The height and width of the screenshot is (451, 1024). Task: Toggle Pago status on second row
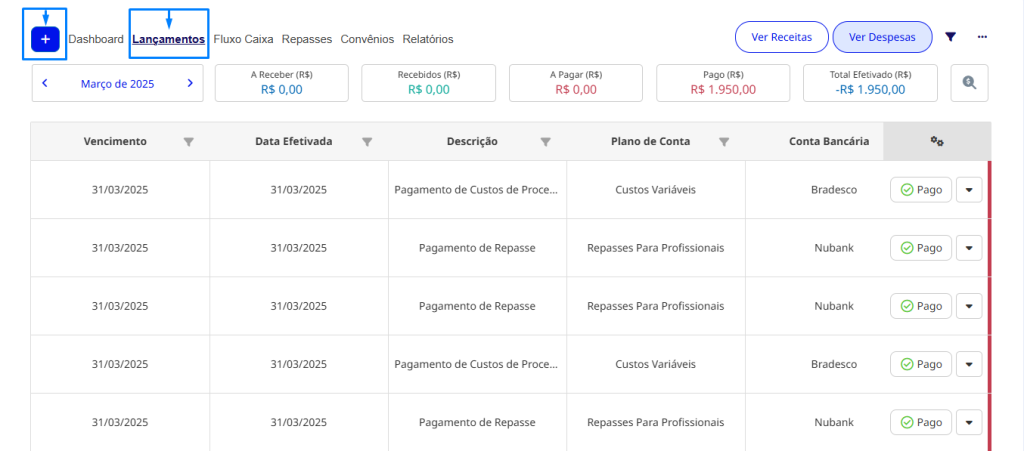pos(920,248)
